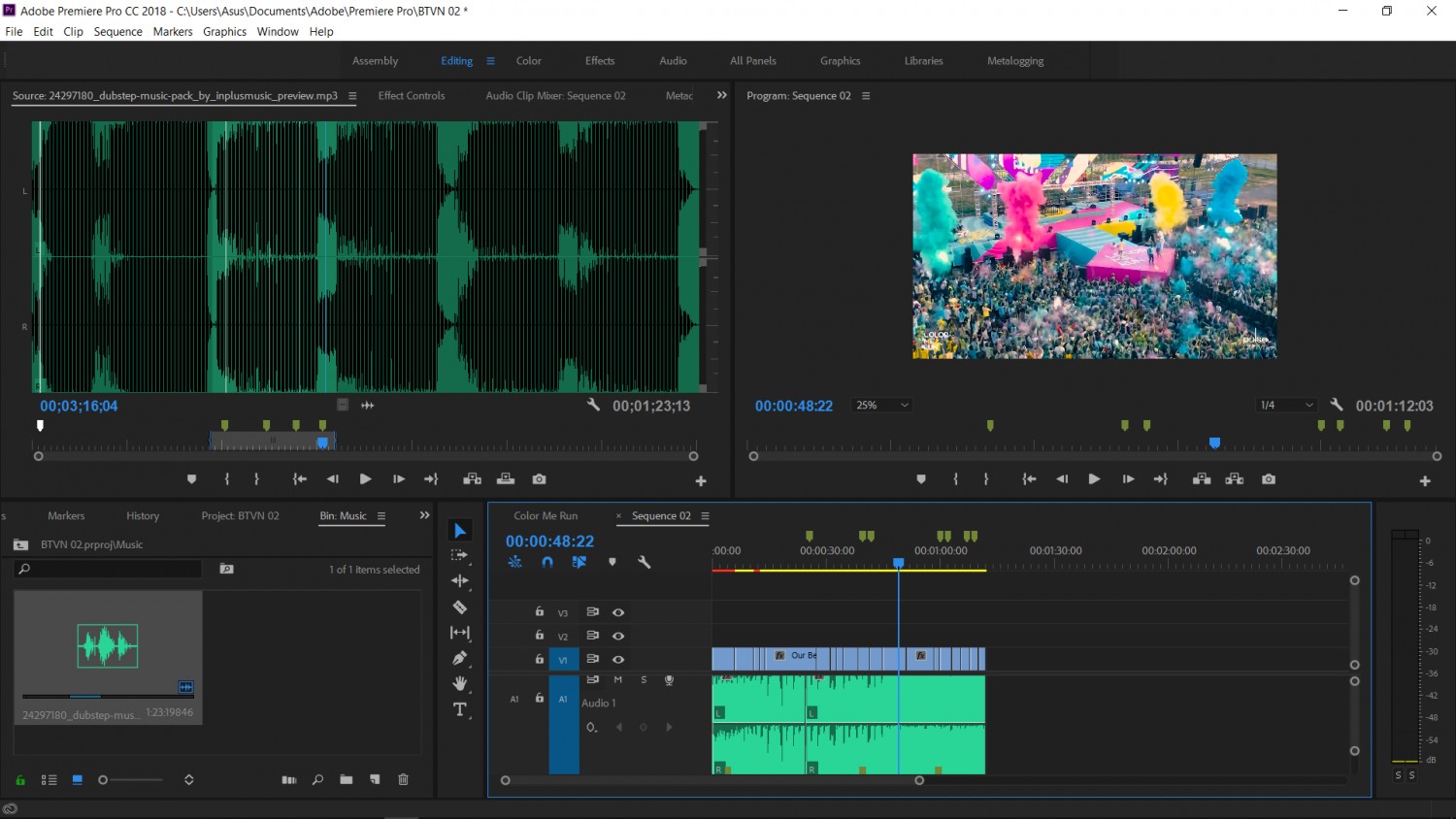Show hidden Source panel tabs via chevrons

(x=721, y=95)
